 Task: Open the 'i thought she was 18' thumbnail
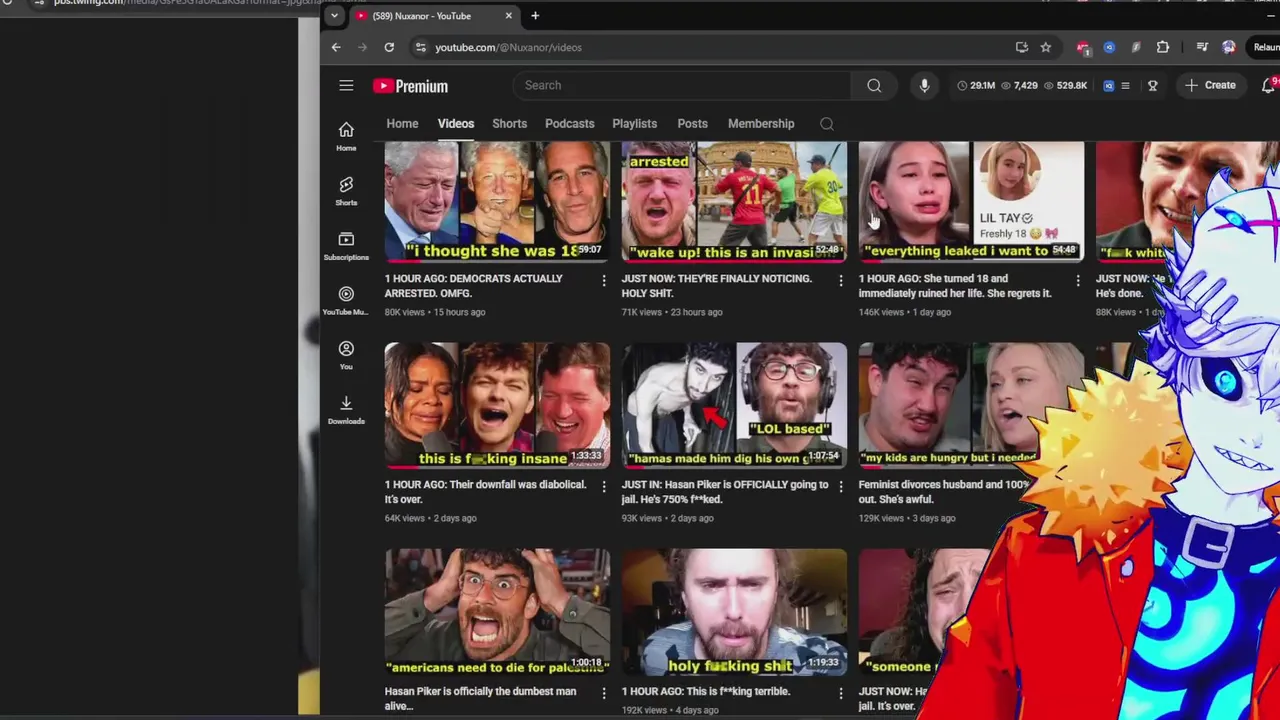coord(497,202)
